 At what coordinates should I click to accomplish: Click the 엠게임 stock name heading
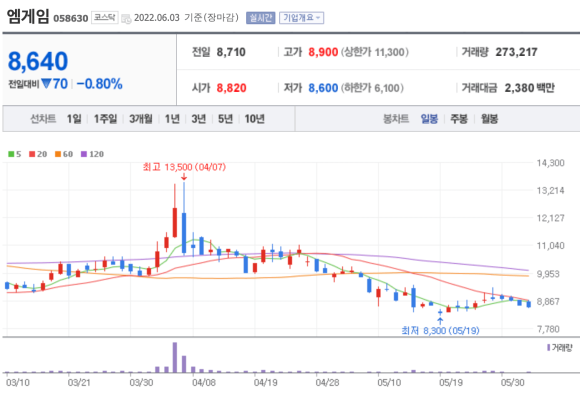pos(28,16)
